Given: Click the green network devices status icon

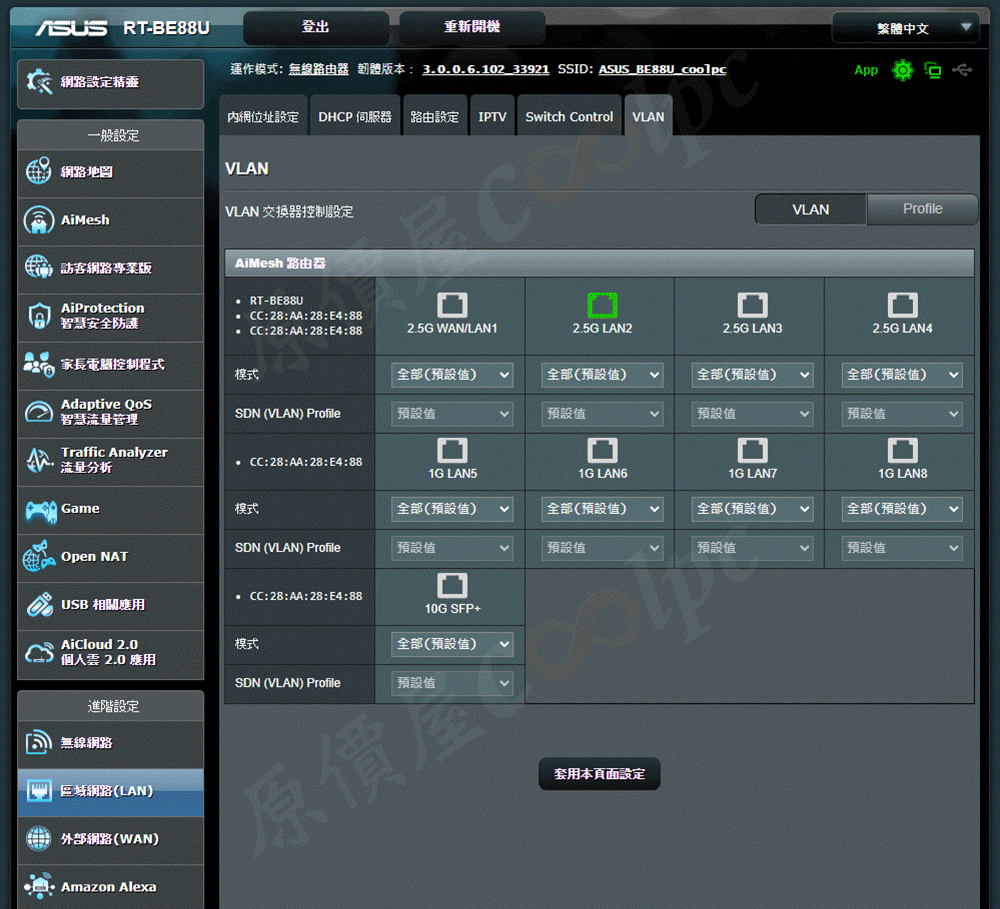Looking at the screenshot, I should [x=933, y=70].
